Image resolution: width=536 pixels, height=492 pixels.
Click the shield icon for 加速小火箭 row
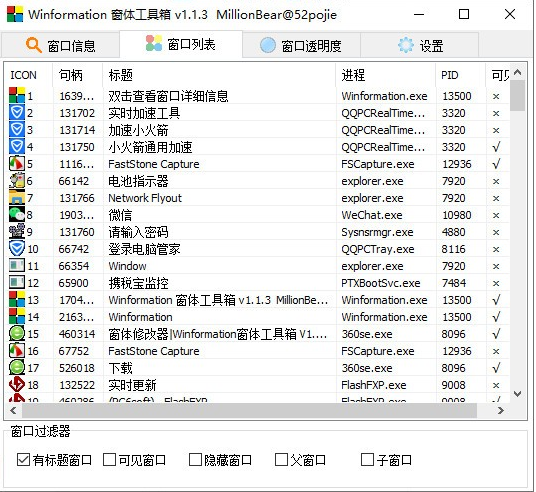tap(17, 130)
